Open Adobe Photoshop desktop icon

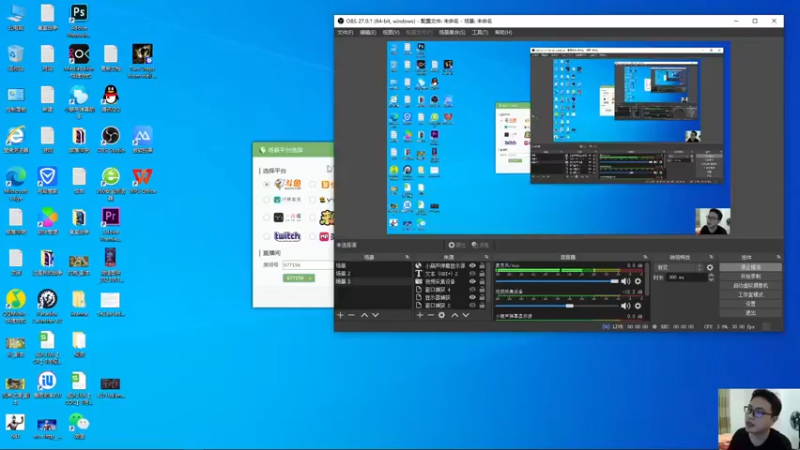tap(79, 21)
